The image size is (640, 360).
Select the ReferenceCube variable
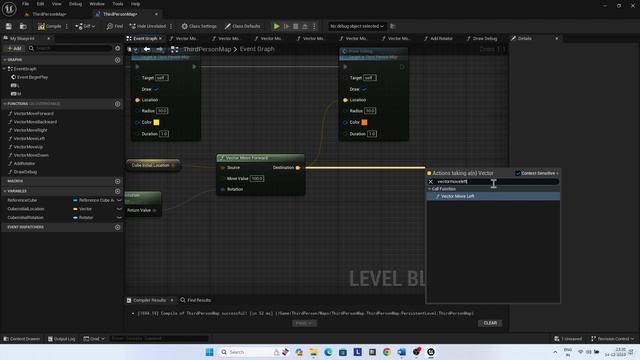click(22, 200)
